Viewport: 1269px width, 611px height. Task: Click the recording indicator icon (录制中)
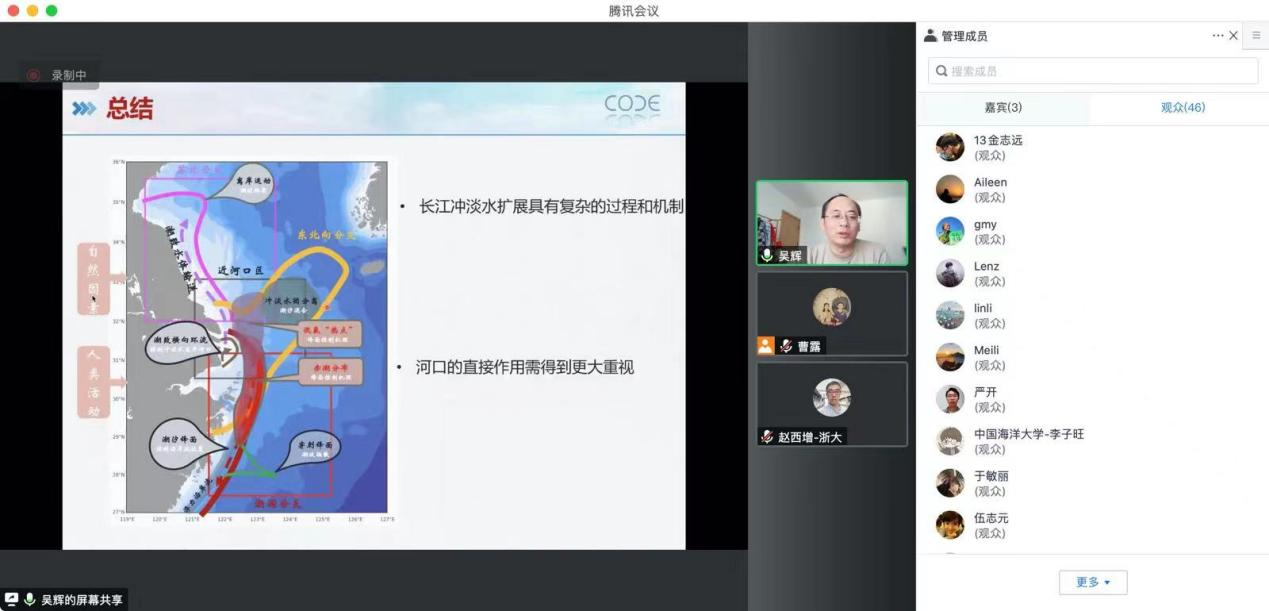pos(33,75)
